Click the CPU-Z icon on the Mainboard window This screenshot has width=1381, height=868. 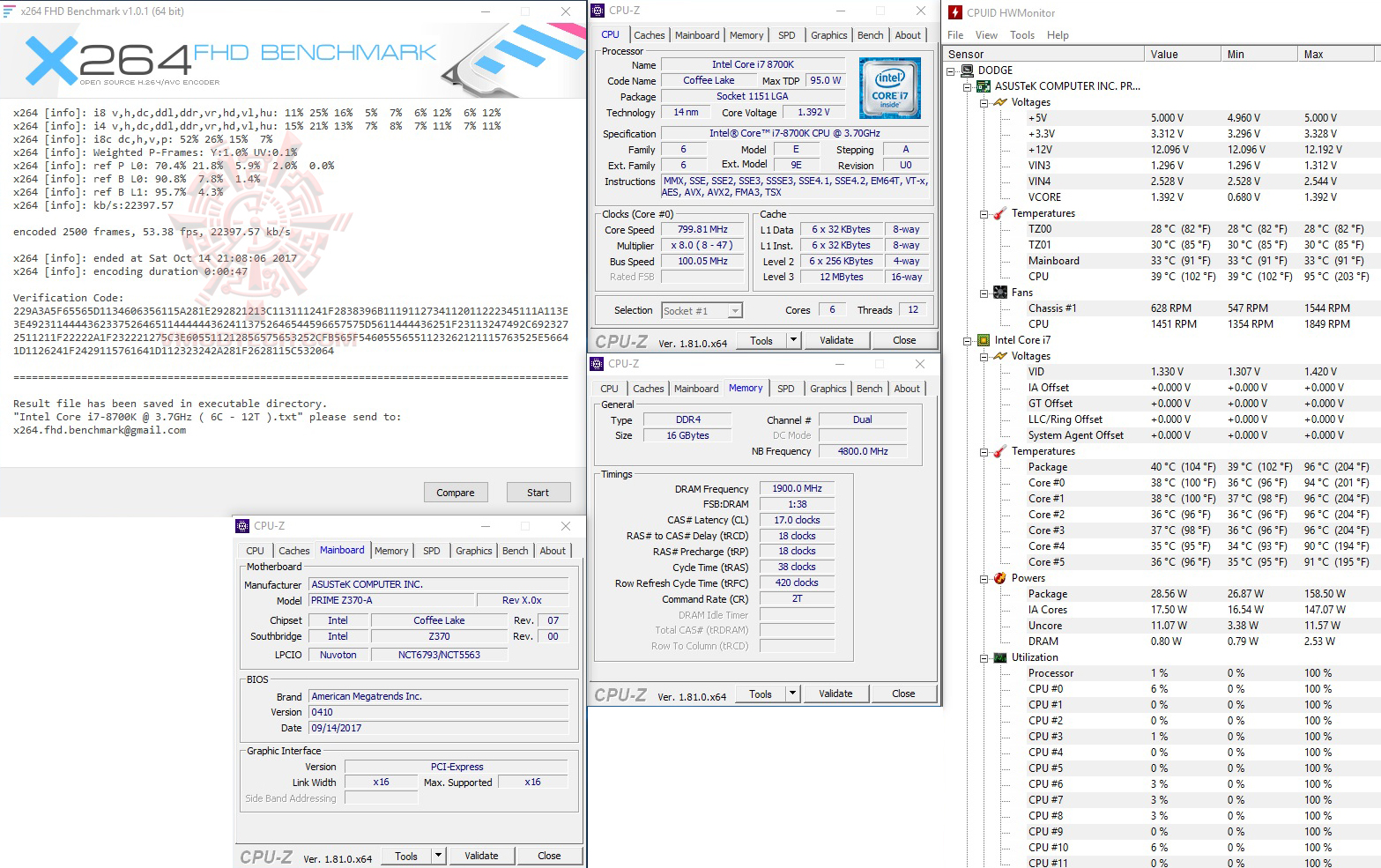coord(241,525)
